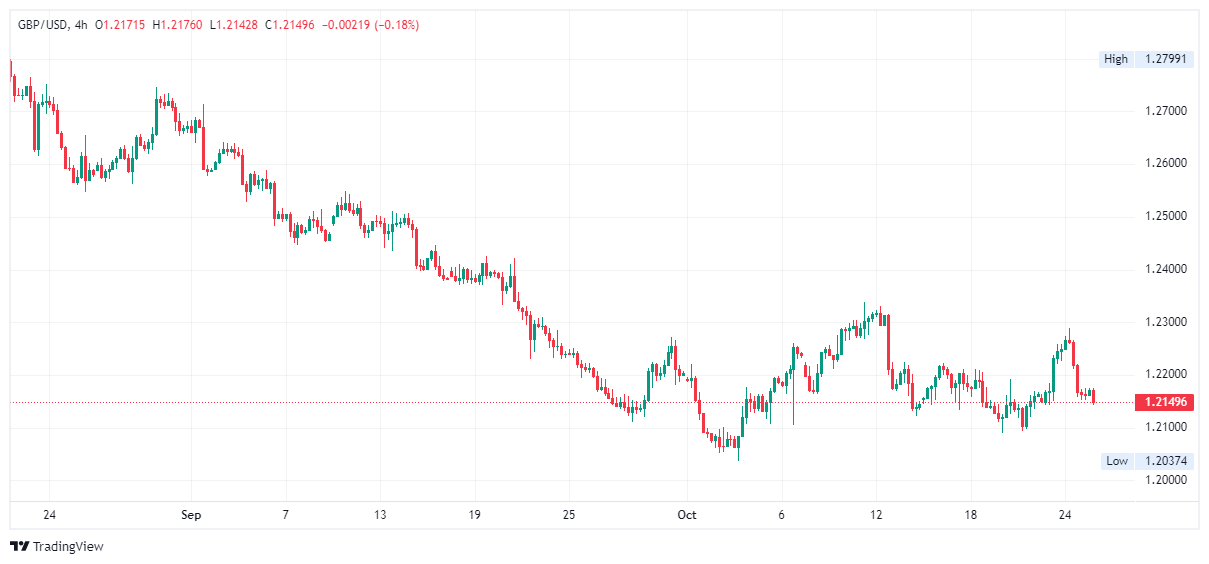Click the 1.25000 price axis level

[x=1165, y=216]
